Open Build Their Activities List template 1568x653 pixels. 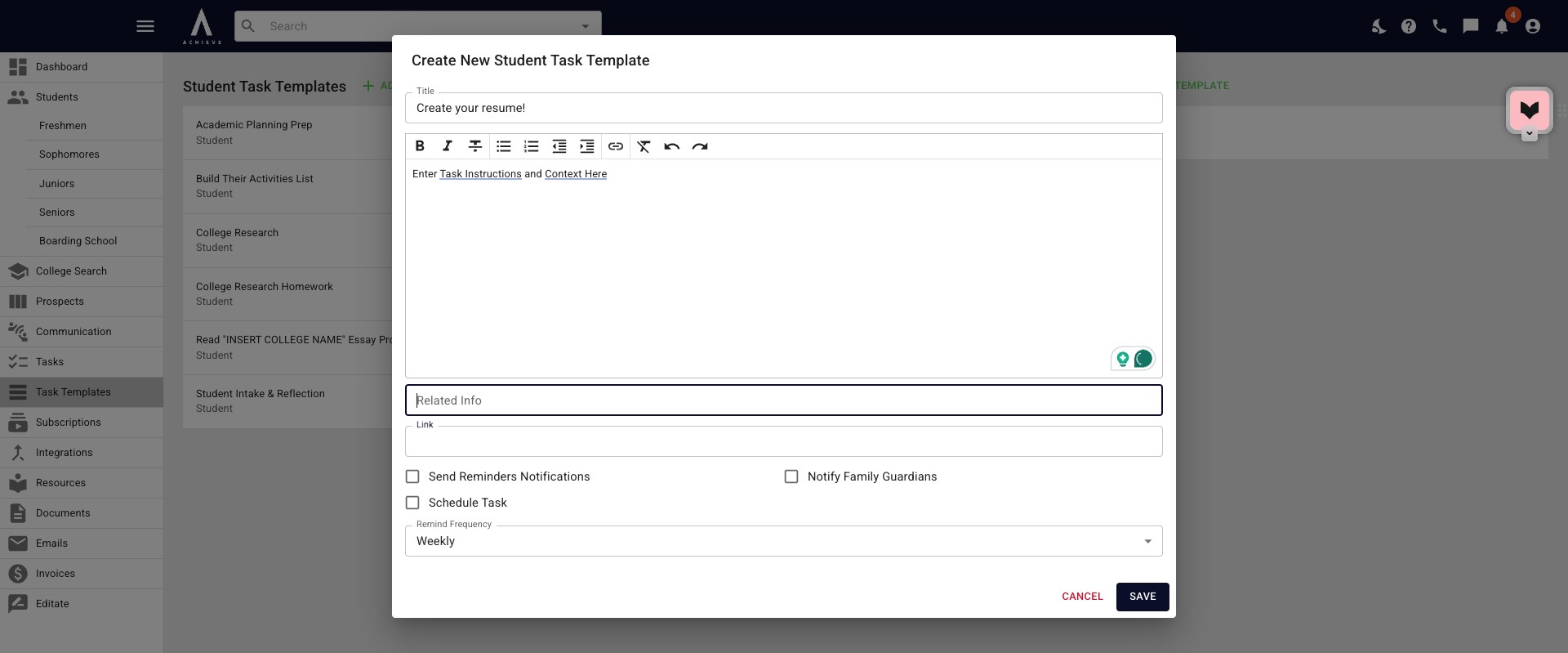coord(287,186)
